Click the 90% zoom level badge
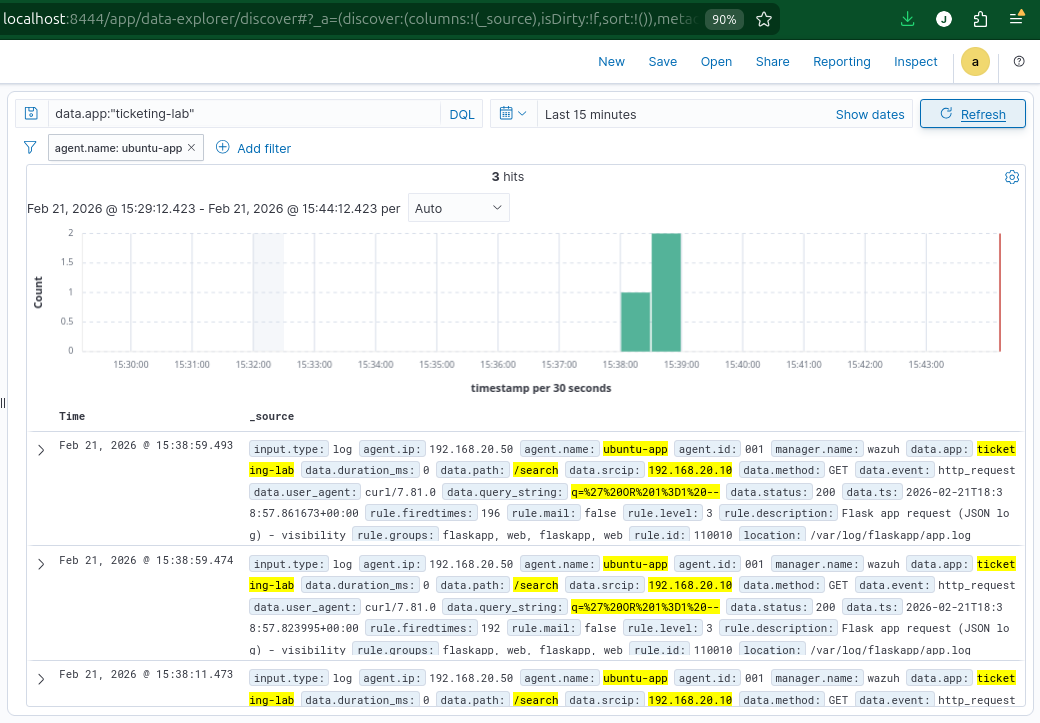This screenshot has height=723, width=1040. [x=724, y=19]
